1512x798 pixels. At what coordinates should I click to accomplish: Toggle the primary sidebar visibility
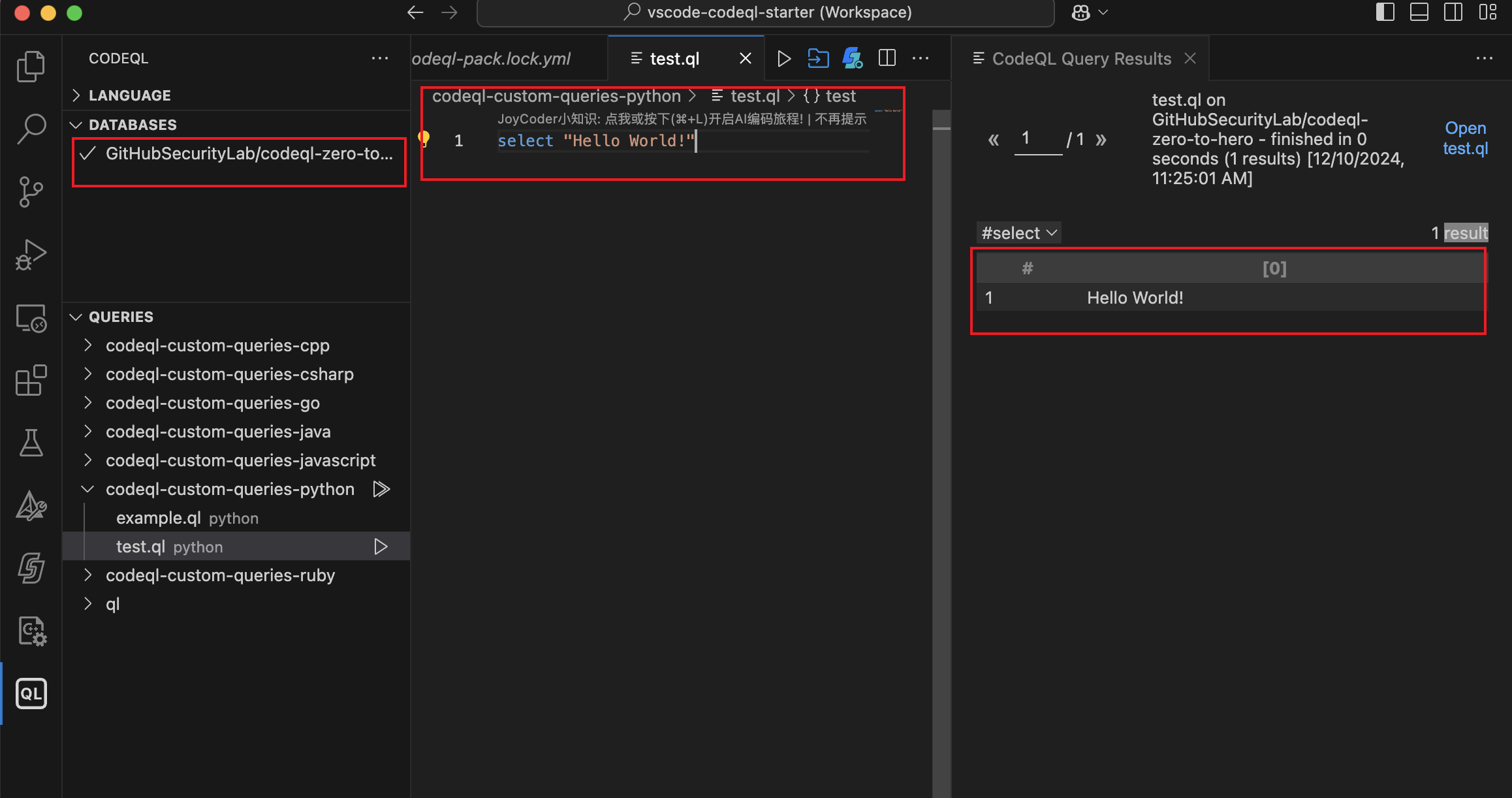(x=1385, y=12)
